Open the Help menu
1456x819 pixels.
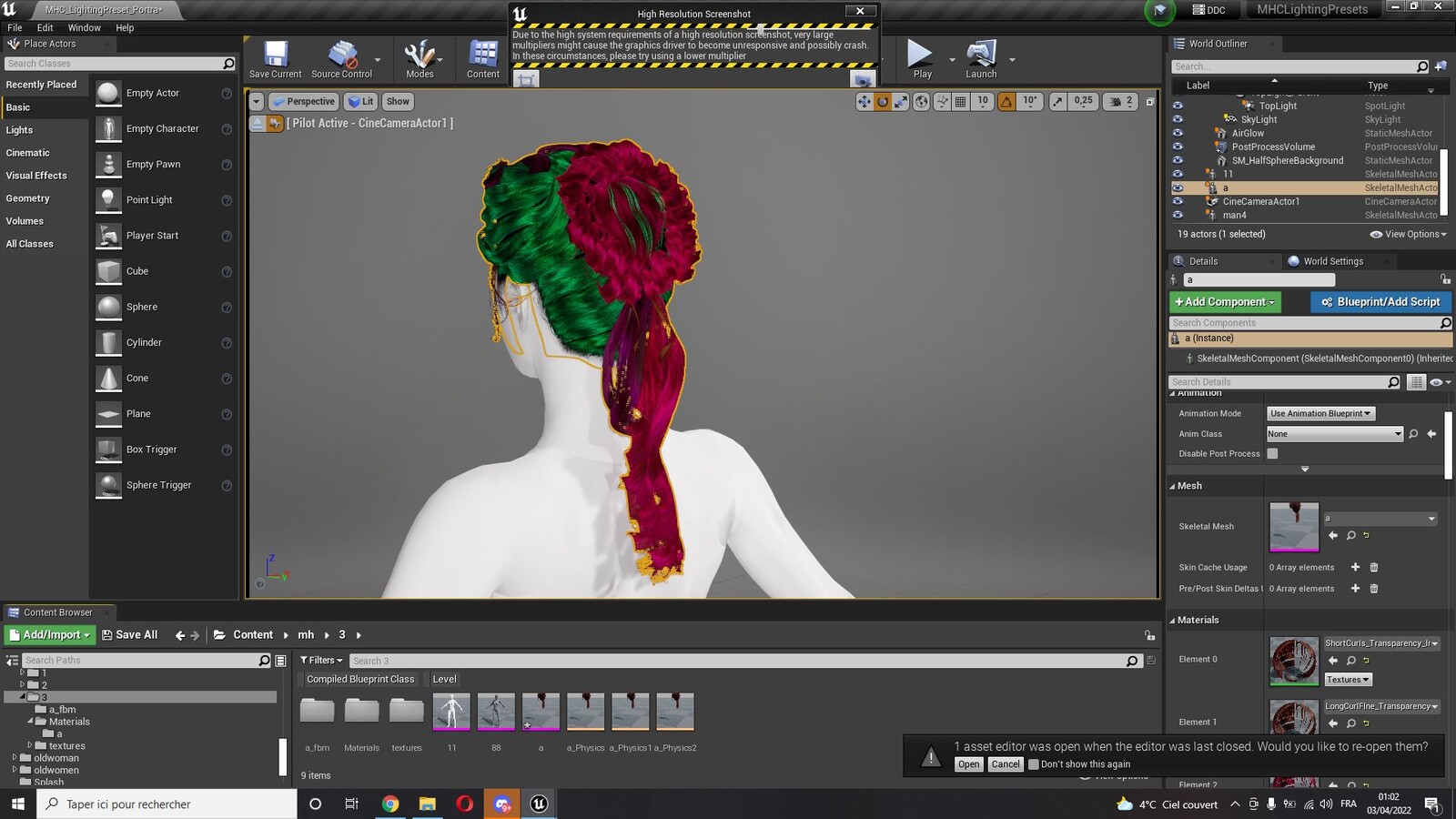click(x=125, y=28)
